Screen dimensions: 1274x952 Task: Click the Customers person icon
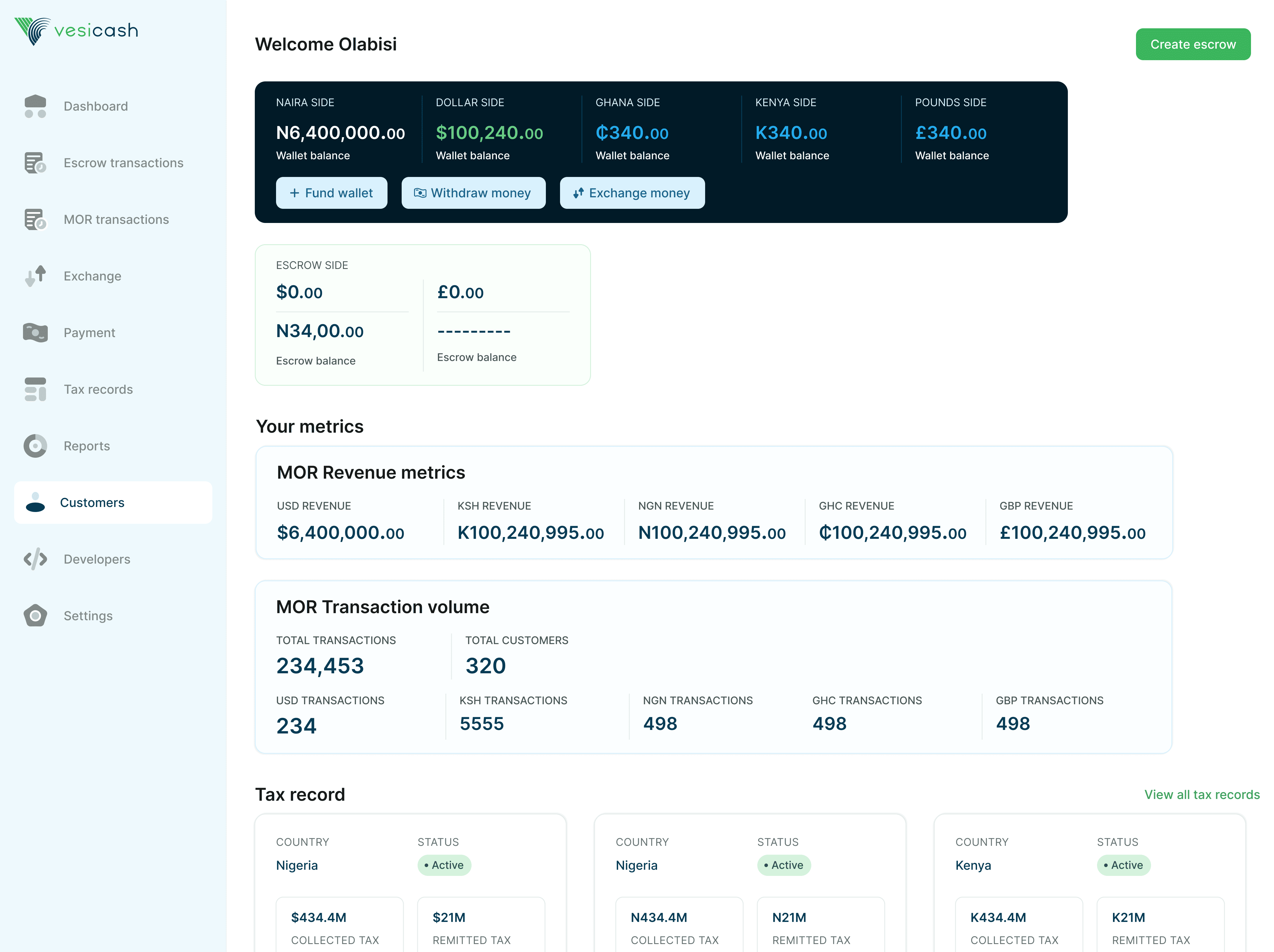coord(35,502)
